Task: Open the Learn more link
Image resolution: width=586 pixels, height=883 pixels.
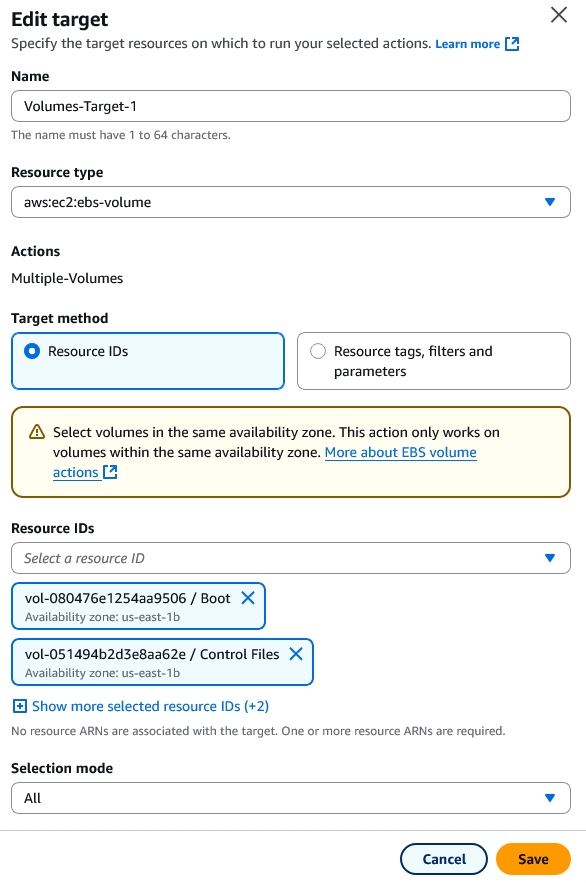Action: [465, 45]
